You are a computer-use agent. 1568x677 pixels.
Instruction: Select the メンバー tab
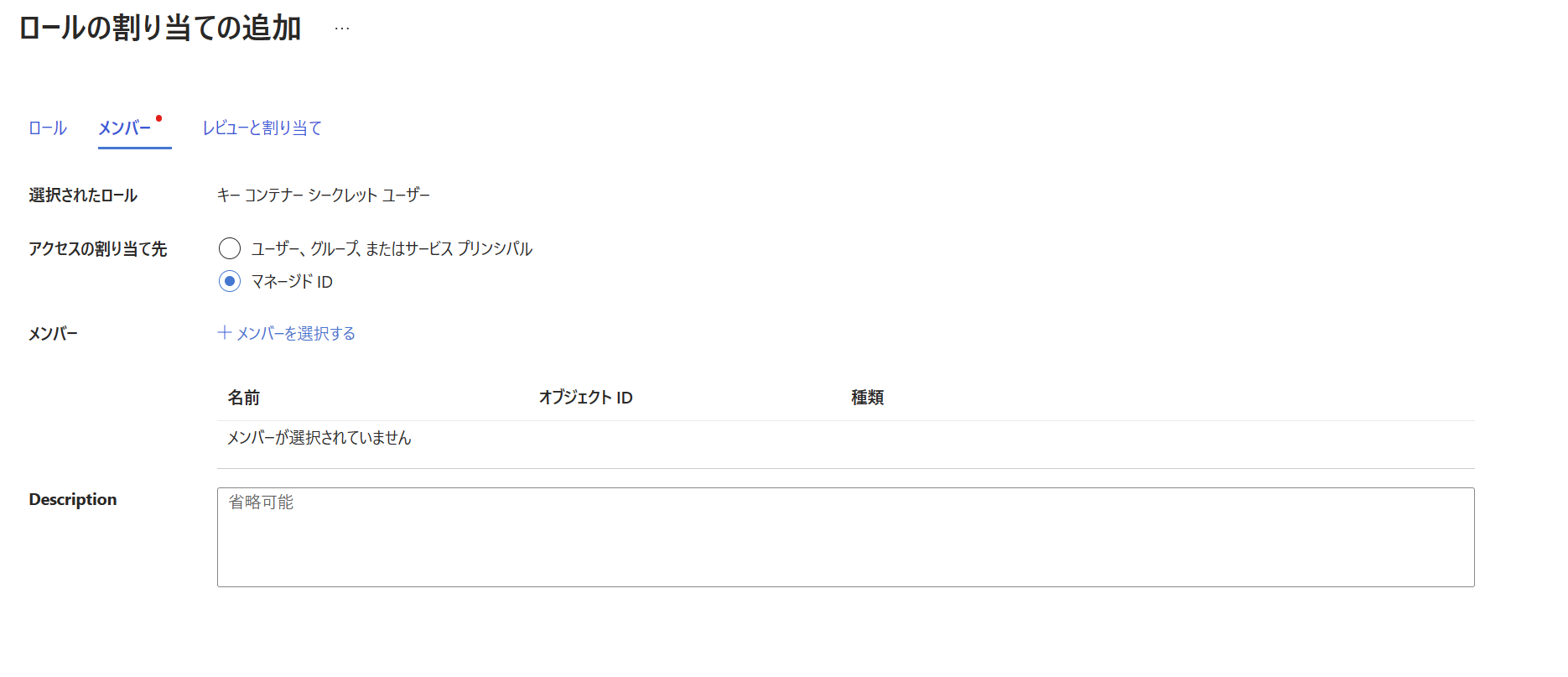coord(124,128)
